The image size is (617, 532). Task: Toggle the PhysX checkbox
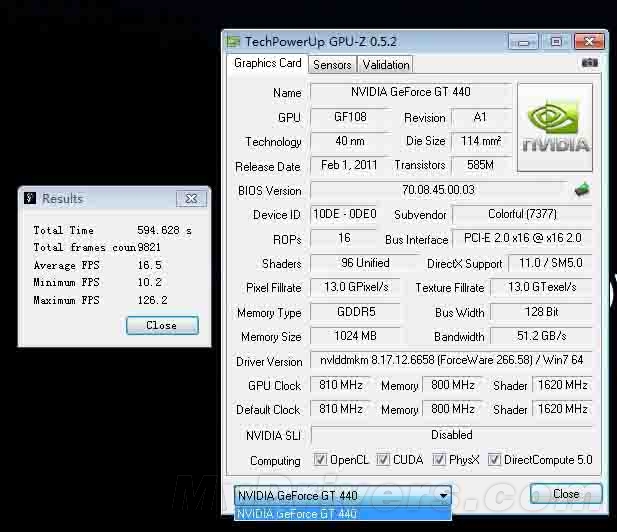coord(439,459)
